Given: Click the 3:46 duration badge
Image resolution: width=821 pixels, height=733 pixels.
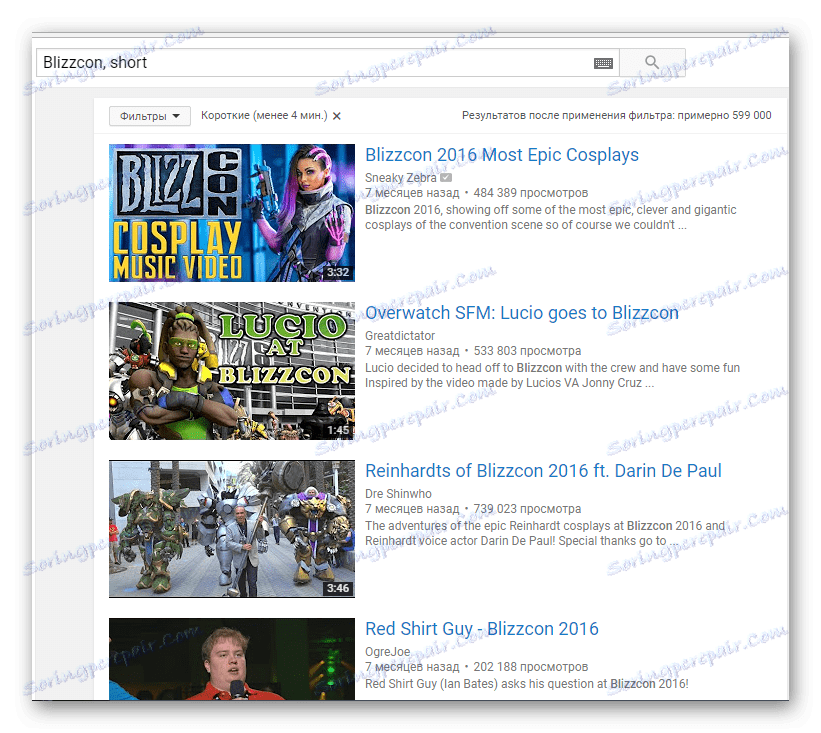Looking at the screenshot, I should pyautogui.click(x=338, y=588).
